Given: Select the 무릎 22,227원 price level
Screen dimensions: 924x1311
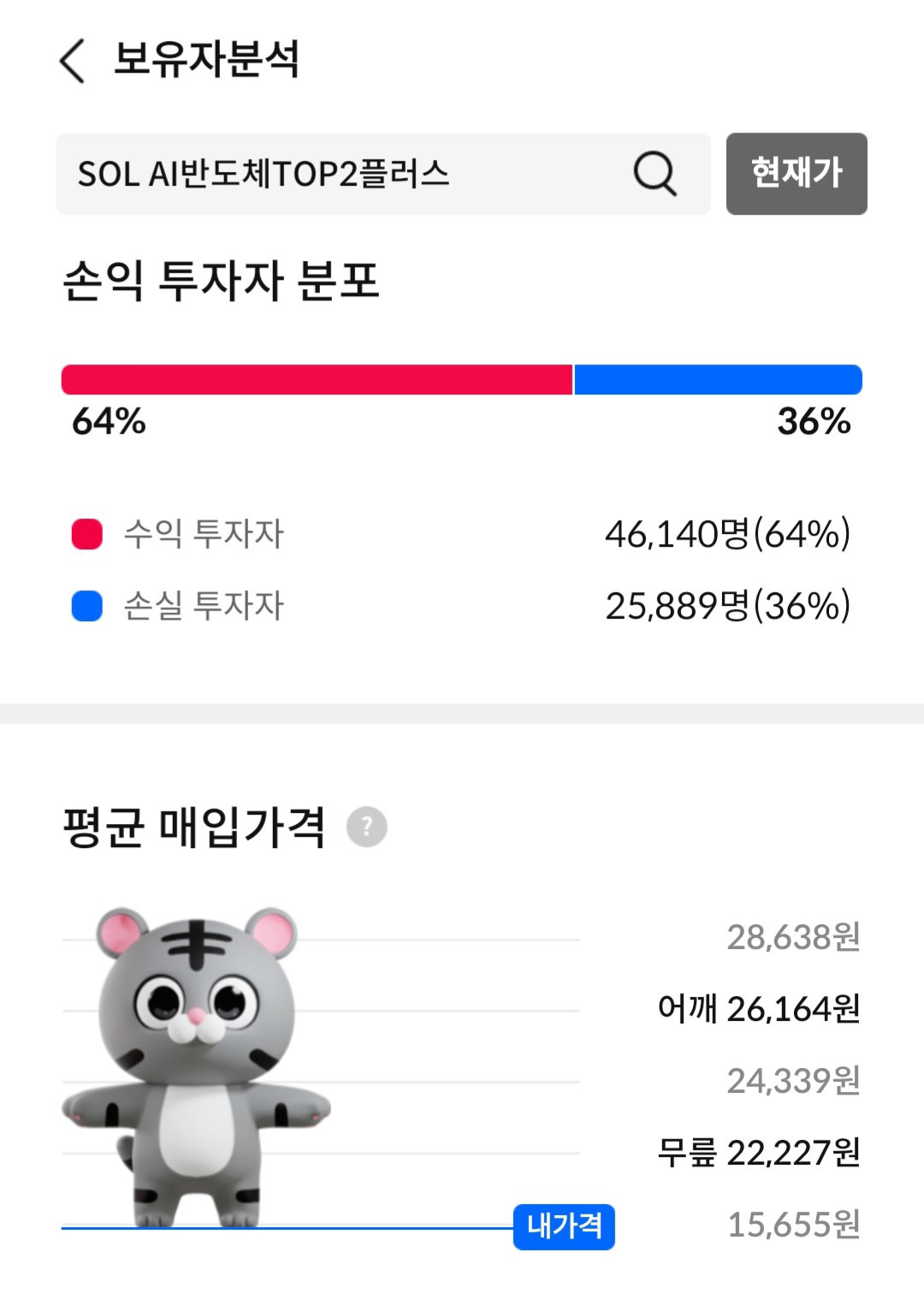Looking at the screenshot, I should pyautogui.click(x=759, y=1153).
